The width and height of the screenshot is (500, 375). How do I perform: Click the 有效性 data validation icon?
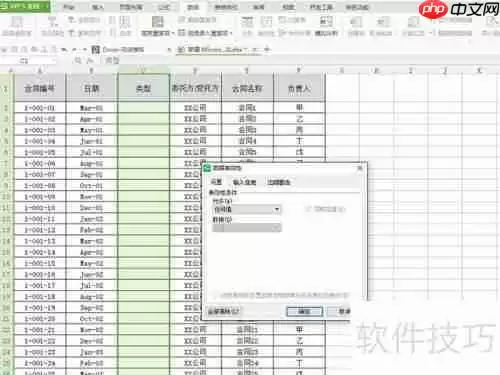click(266, 22)
